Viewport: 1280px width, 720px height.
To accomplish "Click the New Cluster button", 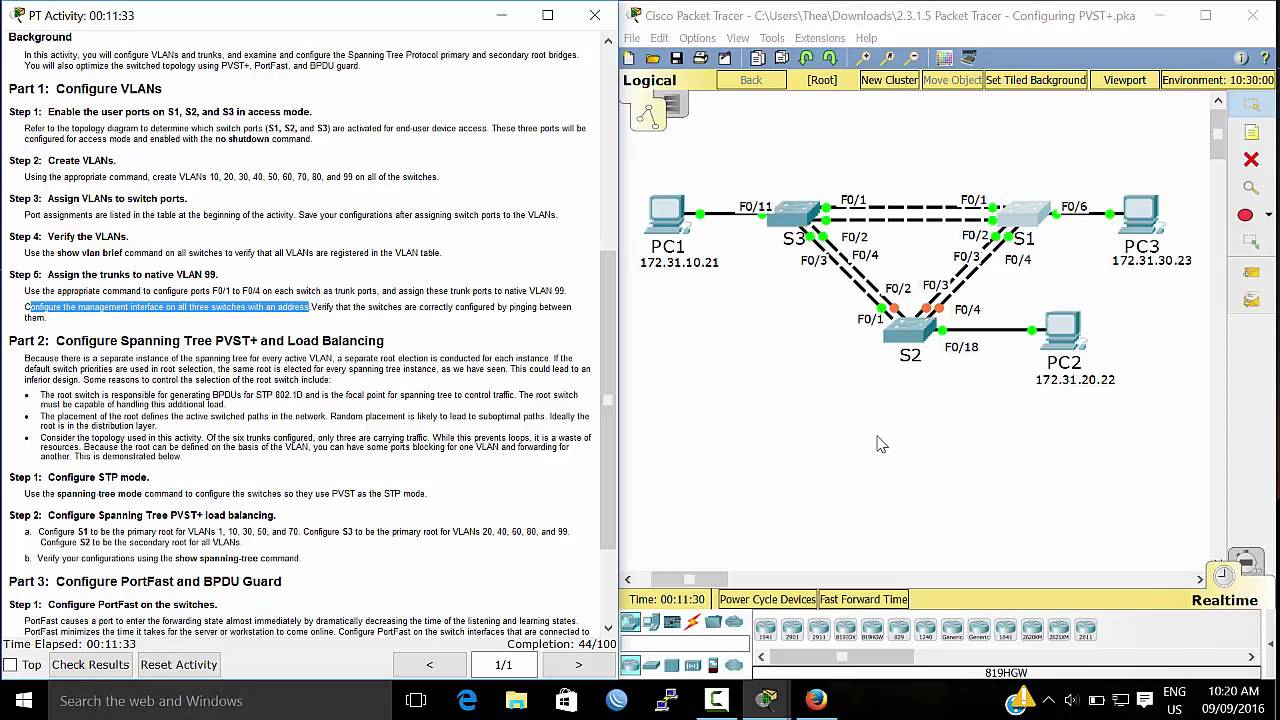I will point(889,80).
